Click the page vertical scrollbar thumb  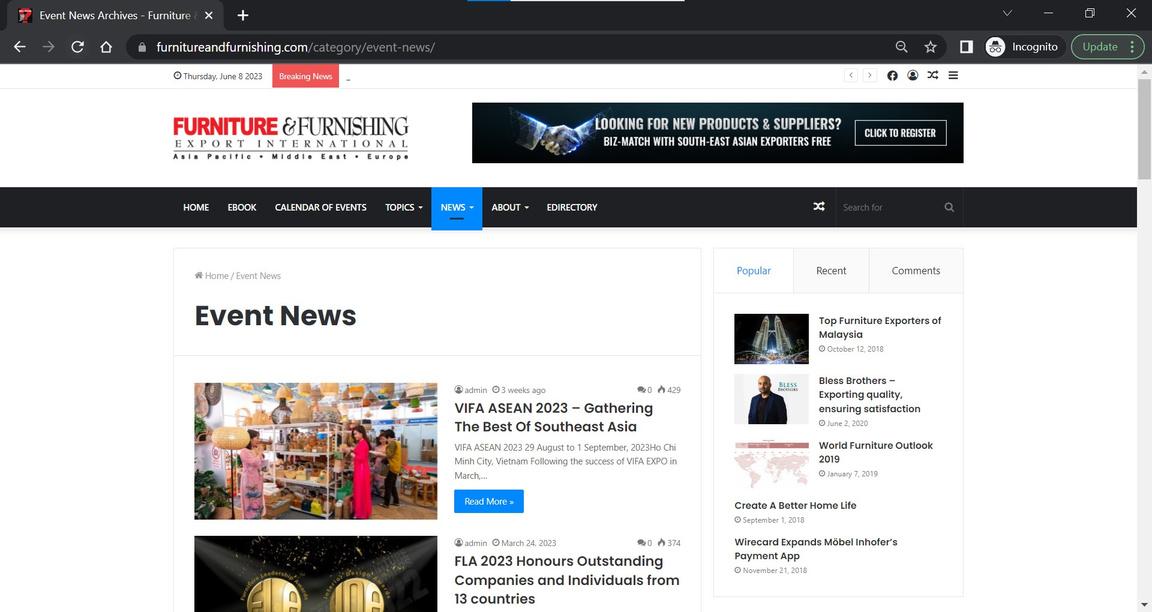point(1144,129)
